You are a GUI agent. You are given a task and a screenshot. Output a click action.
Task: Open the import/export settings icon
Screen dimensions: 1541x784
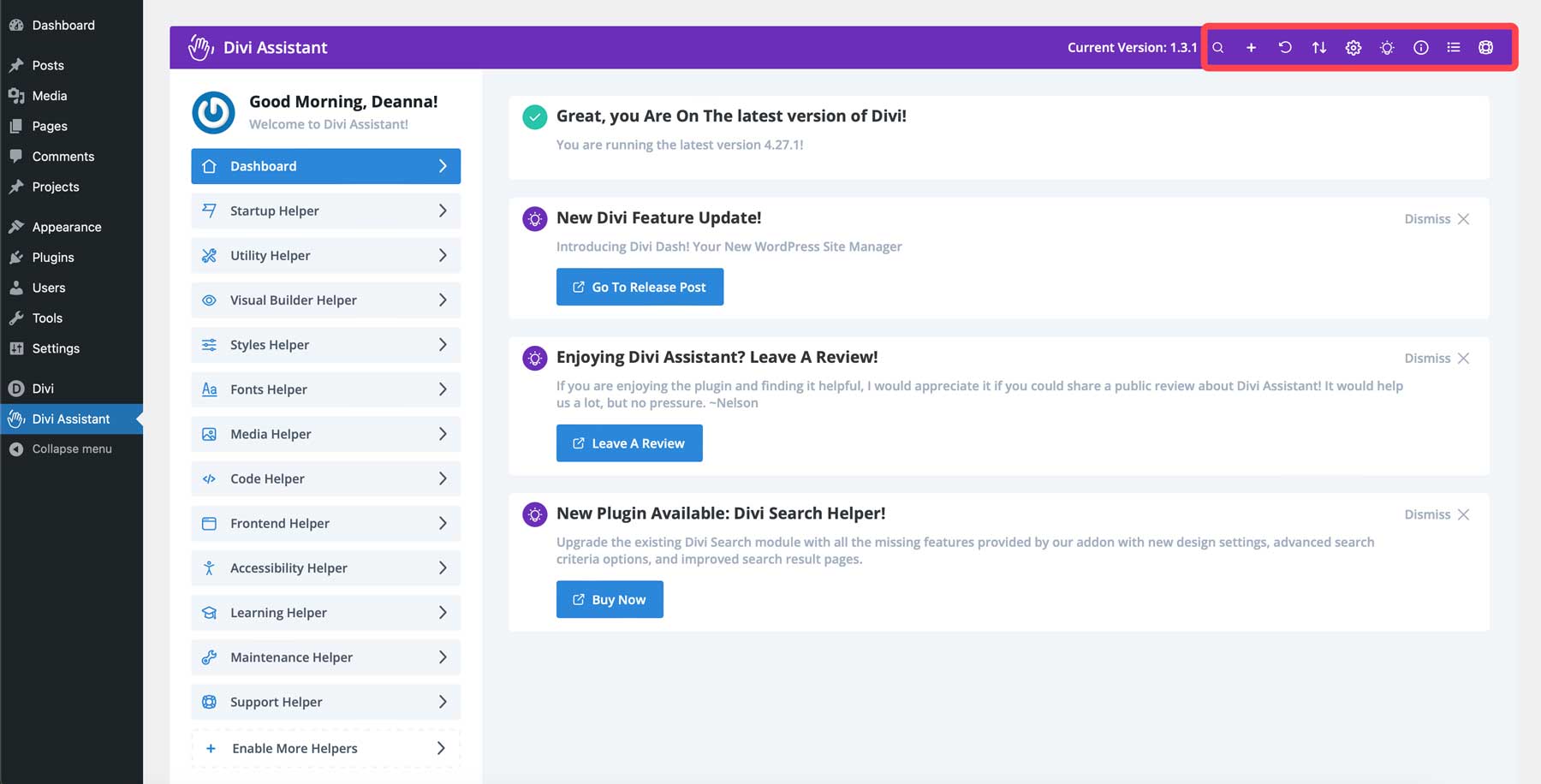click(1318, 47)
